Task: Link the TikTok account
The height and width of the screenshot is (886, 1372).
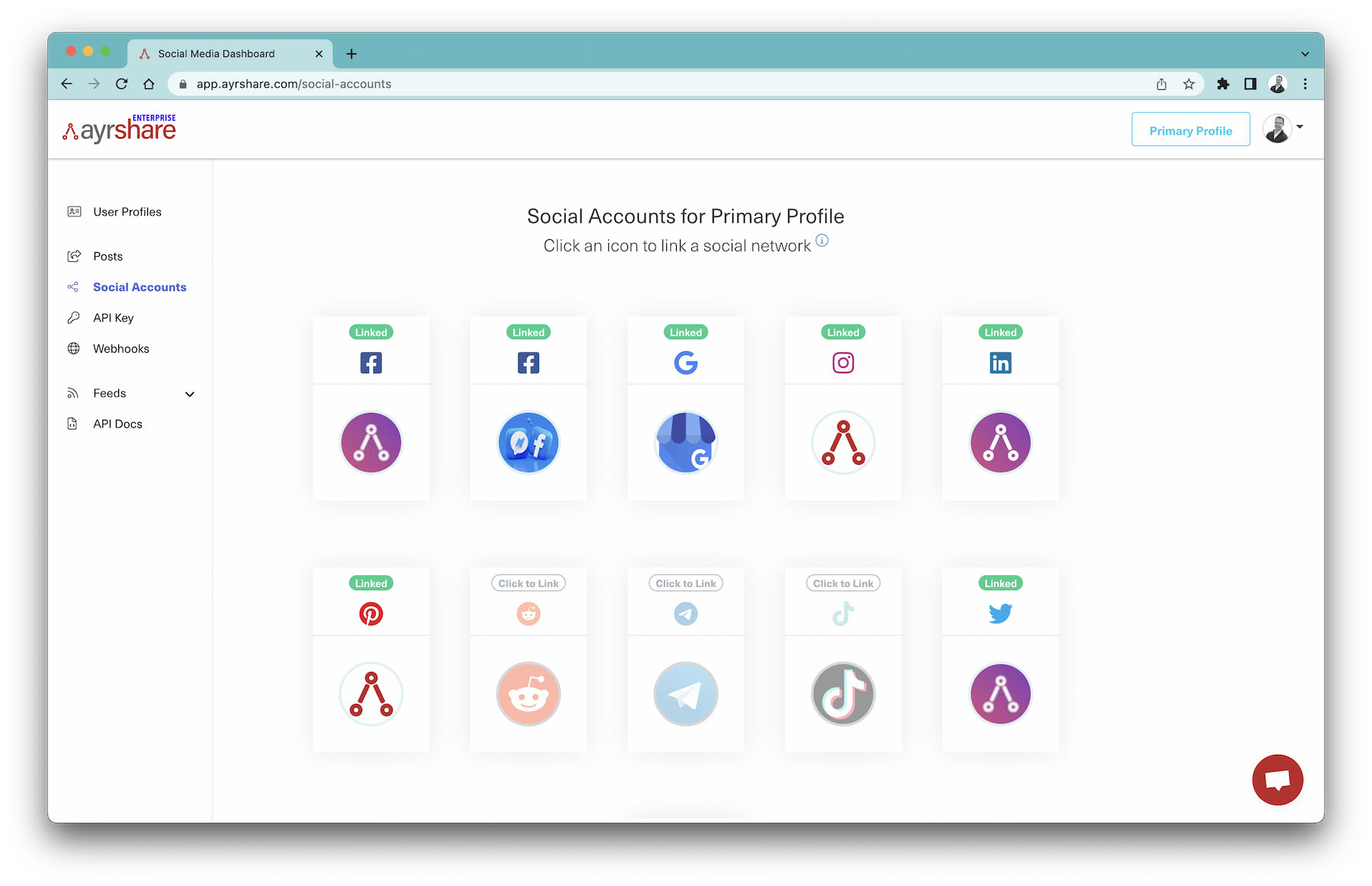Action: [x=842, y=694]
